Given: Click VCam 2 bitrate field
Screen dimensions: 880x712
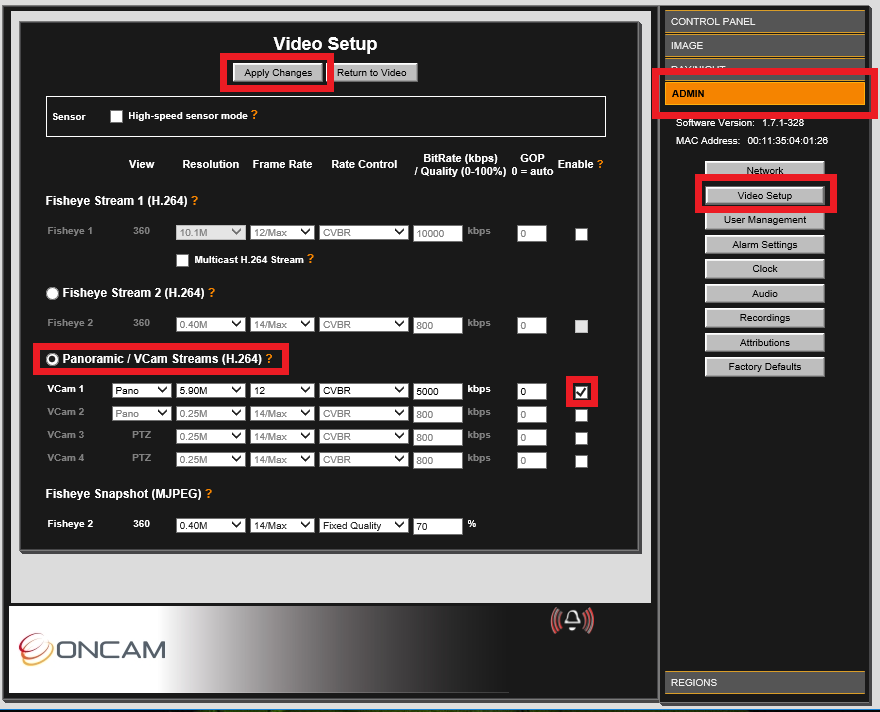Looking at the screenshot, I should [x=438, y=415].
